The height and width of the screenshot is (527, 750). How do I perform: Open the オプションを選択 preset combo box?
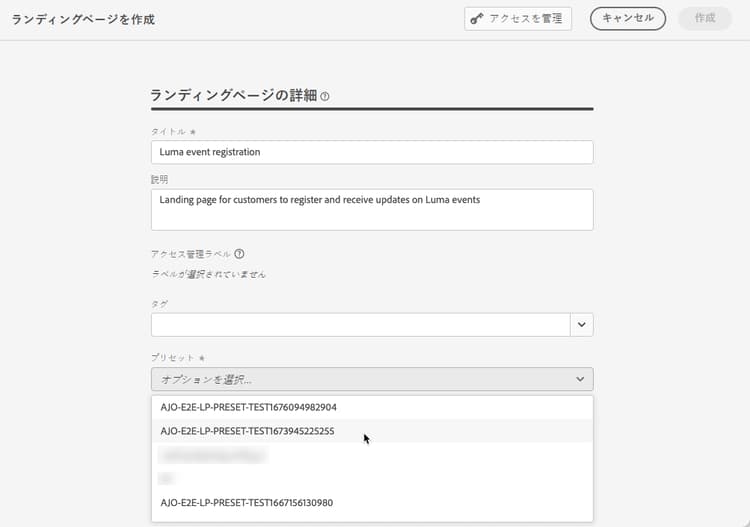tap(372, 379)
